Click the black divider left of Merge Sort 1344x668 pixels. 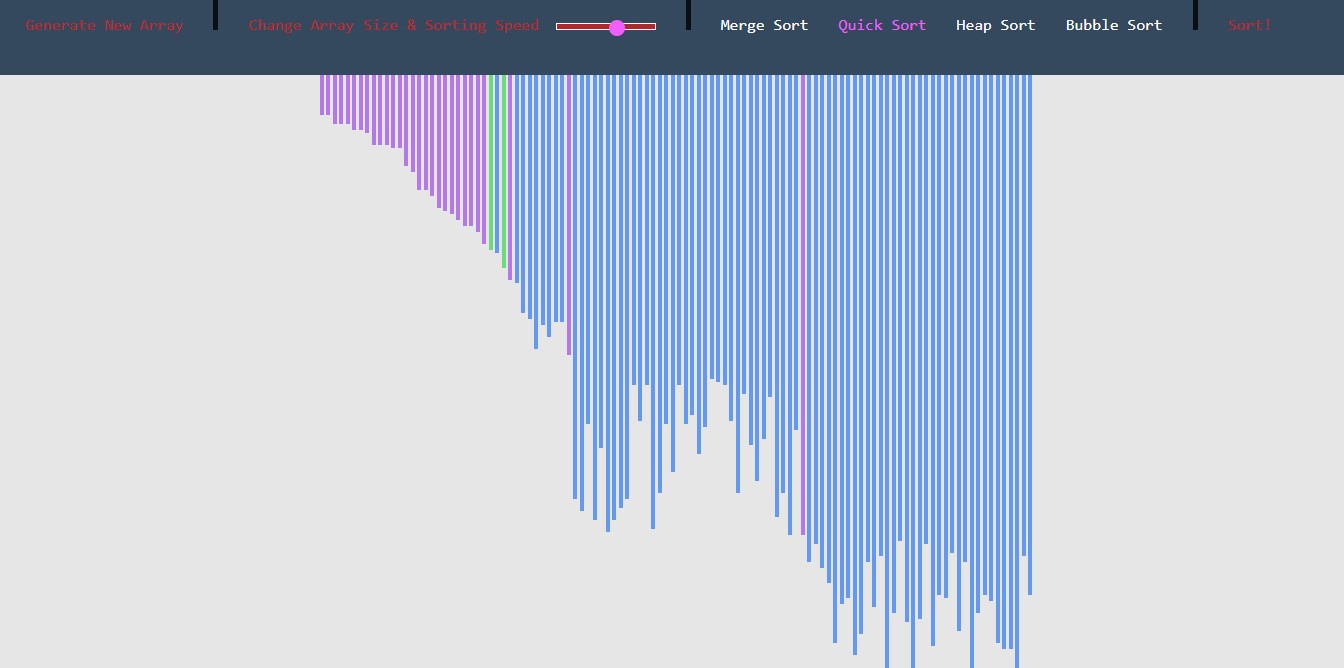(x=688, y=14)
